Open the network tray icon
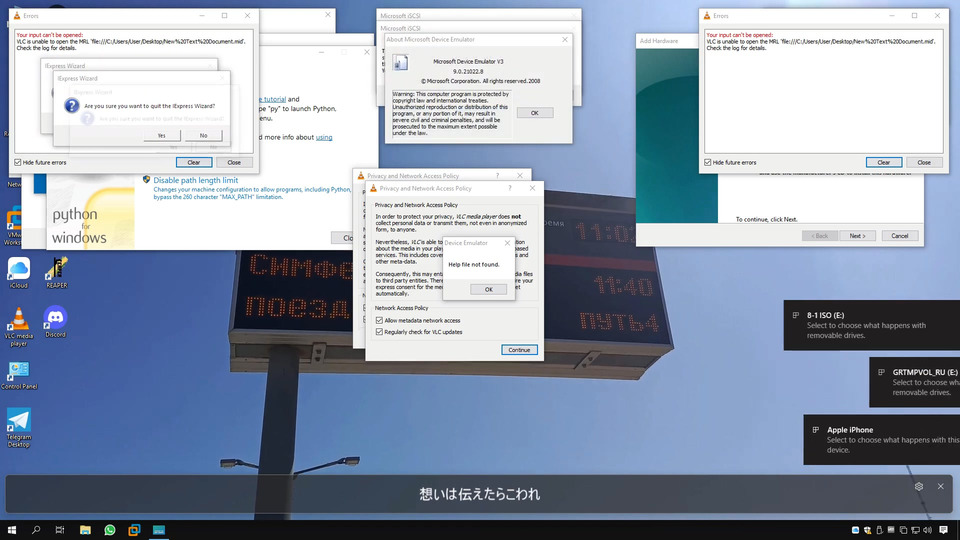The width and height of the screenshot is (960, 540). click(915, 530)
